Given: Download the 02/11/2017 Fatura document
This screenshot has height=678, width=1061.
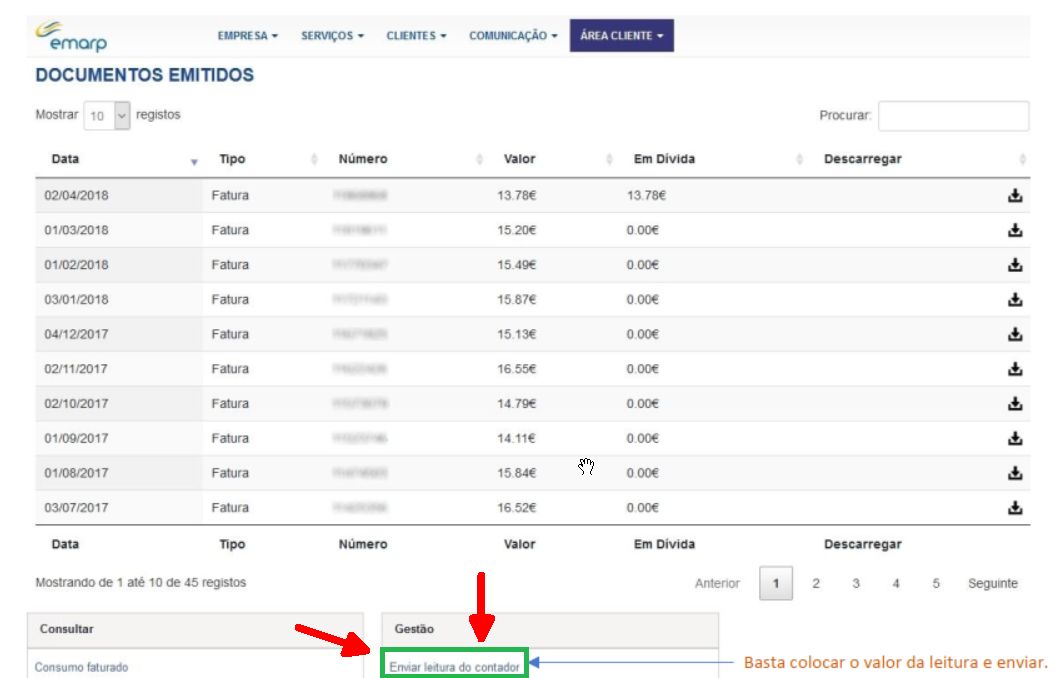Looking at the screenshot, I should click(x=1014, y=369).
